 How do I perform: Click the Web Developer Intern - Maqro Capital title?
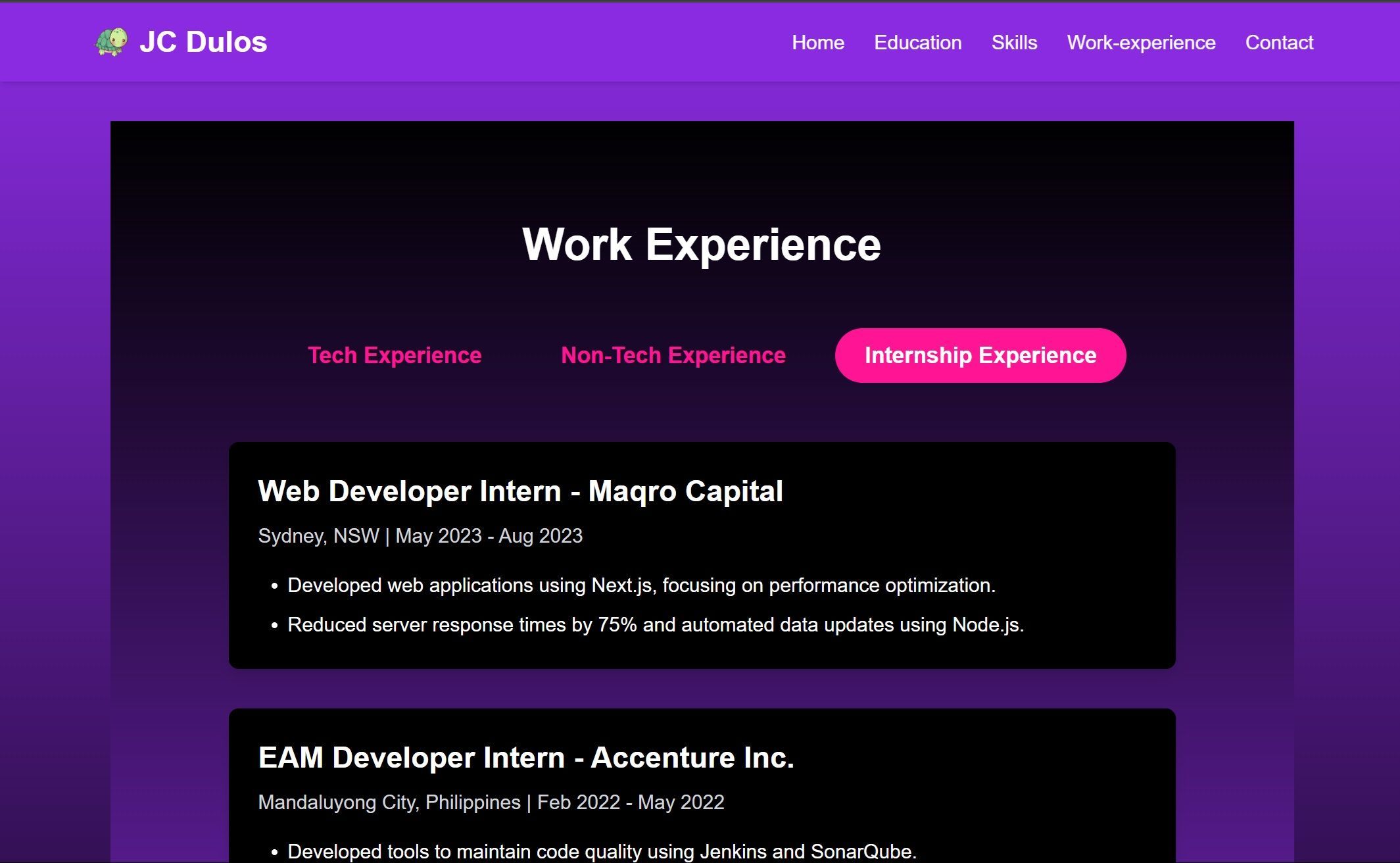coord(520,491)
